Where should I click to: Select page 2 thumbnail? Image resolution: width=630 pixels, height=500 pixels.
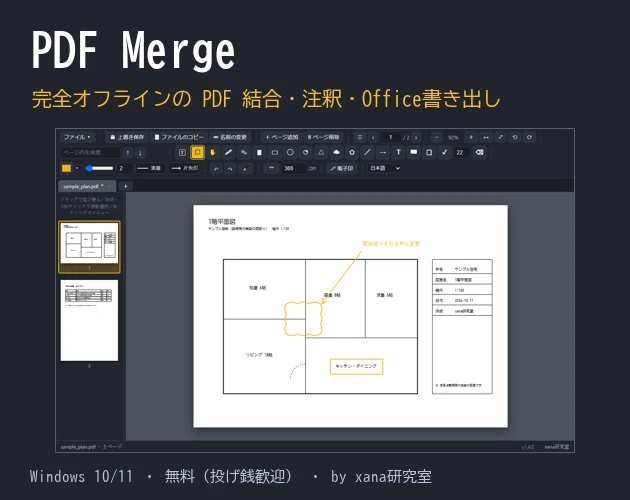89,320
